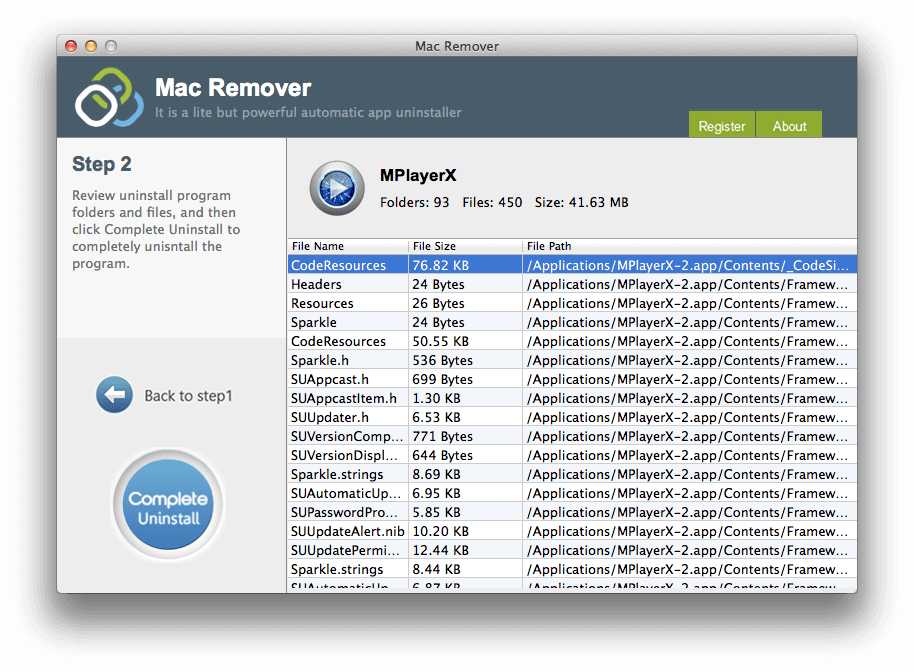This screenshot has height=672, width=914.
Task: Sort by File Path column header
Action: pyautogui.click(x=690, y=246)
